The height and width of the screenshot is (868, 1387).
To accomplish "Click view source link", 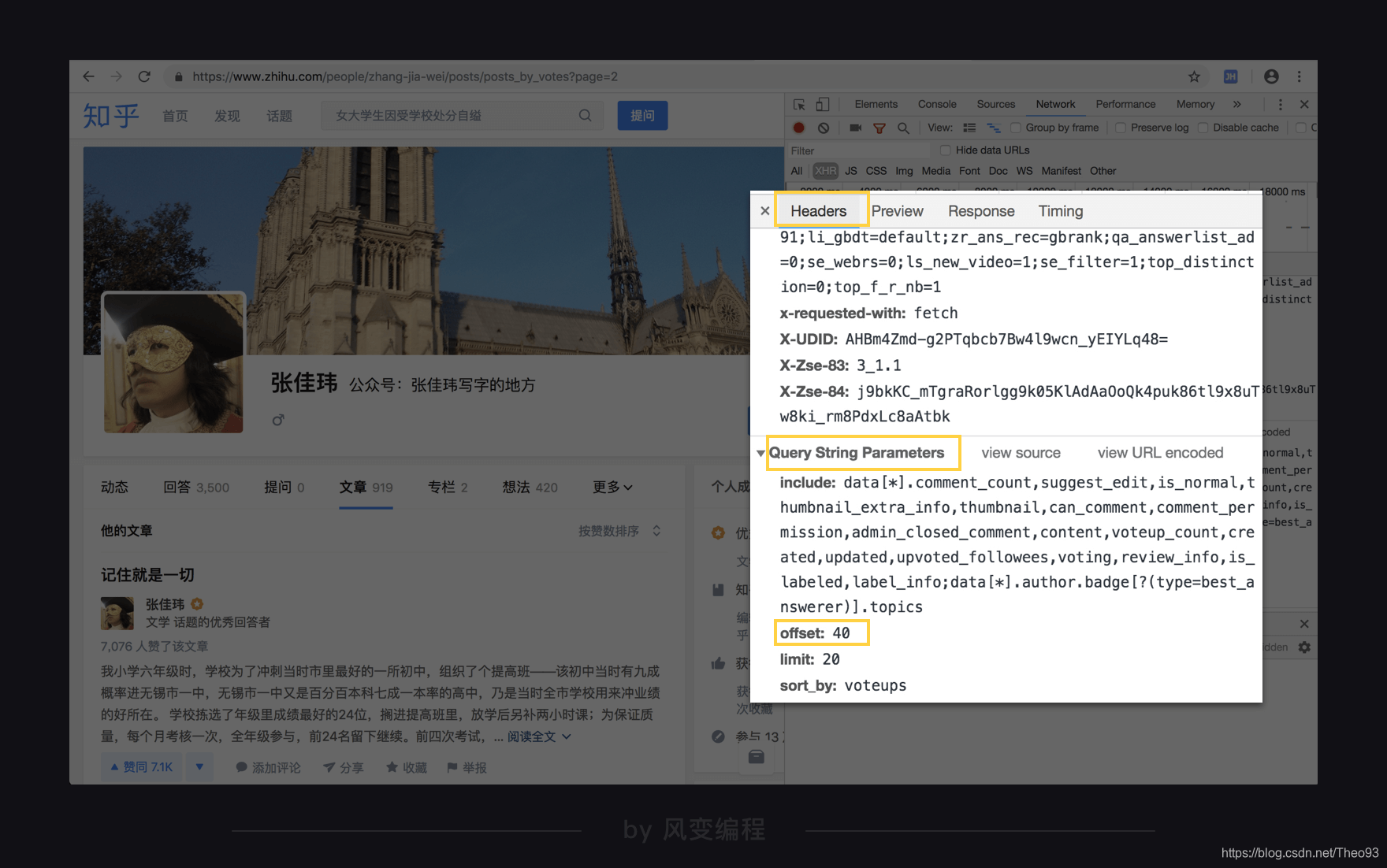I will 1021,453.
